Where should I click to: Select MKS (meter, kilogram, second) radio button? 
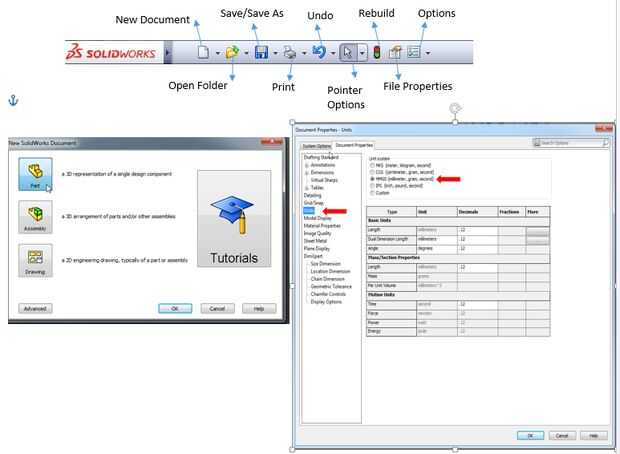(x=372, y=165)
